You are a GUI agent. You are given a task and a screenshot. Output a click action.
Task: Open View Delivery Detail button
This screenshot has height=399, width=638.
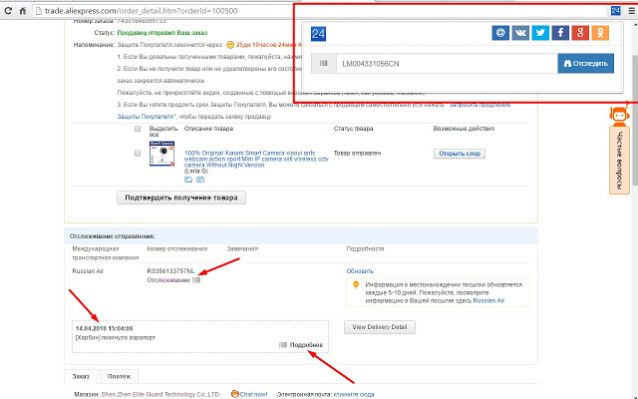click(x=380, y=327)
